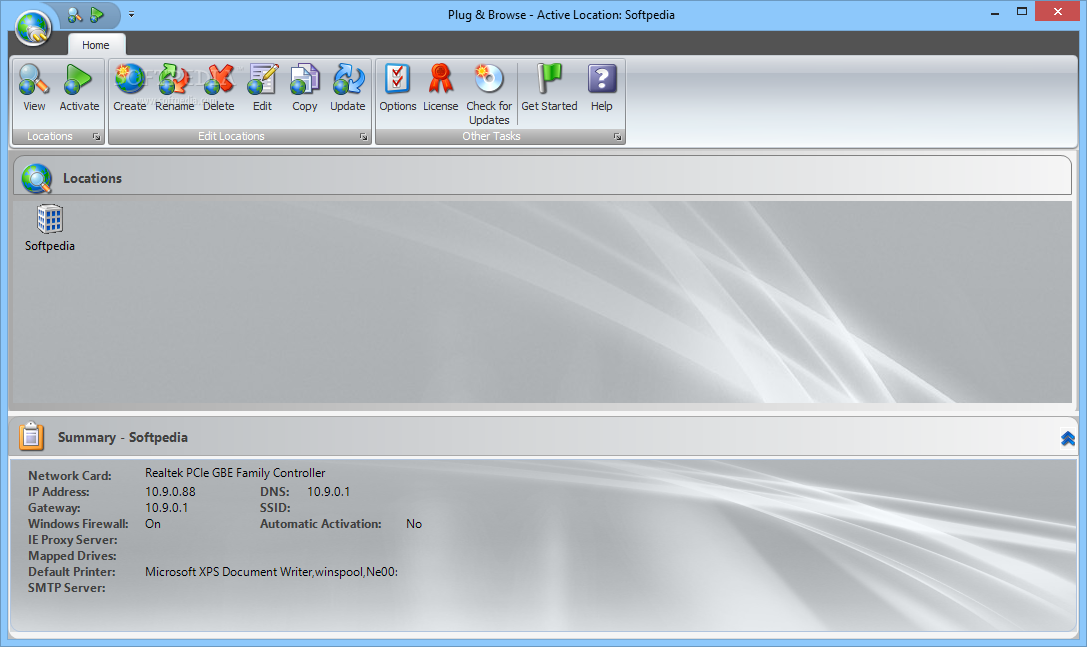Select the Softpedia location building icon
Image resolution: width=1087 pixels, height=647 pixels.
click(49, 219)
